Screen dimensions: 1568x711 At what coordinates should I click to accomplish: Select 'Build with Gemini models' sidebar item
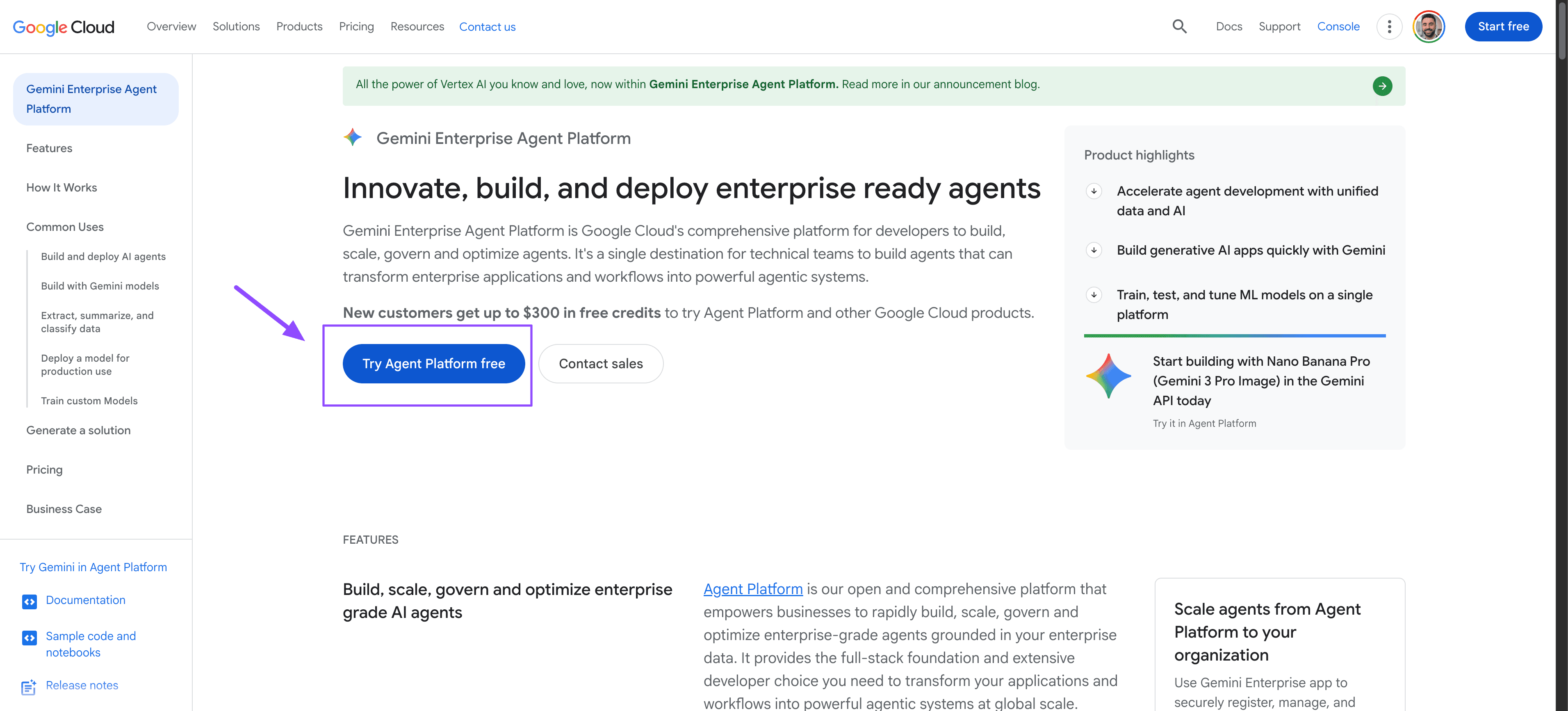[x=100, y=286]
